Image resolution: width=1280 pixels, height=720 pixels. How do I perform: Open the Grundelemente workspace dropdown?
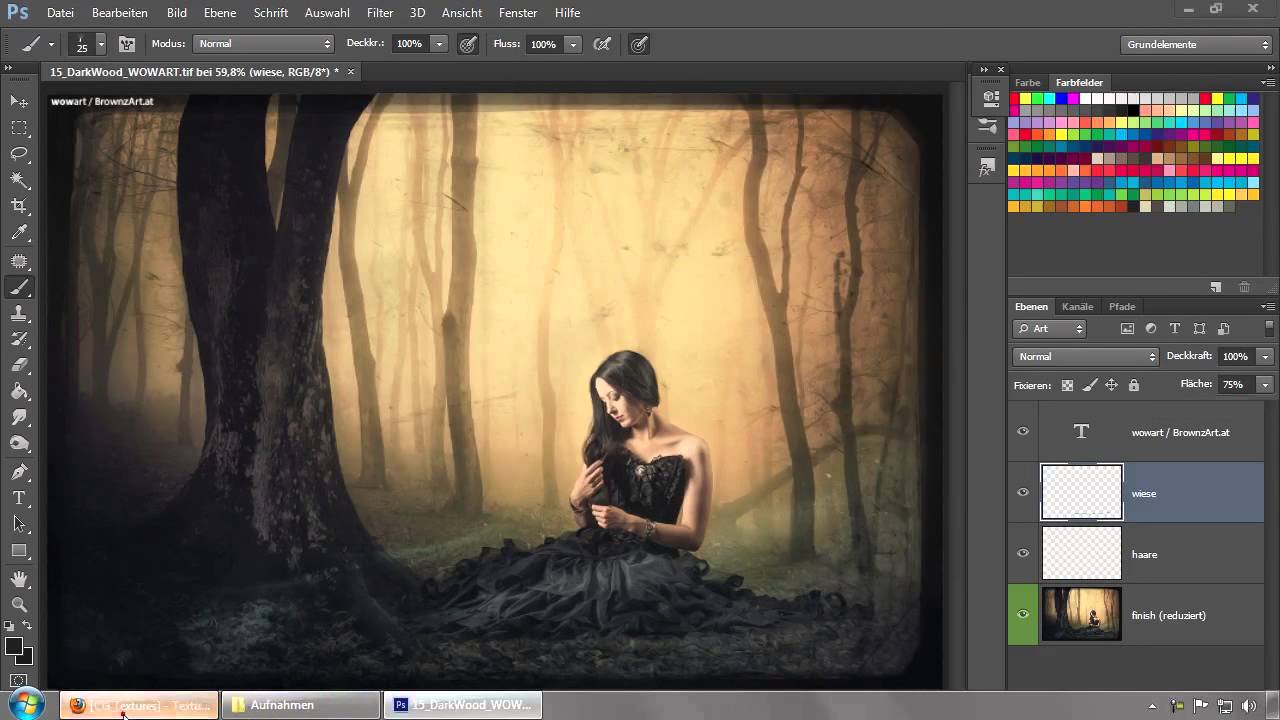pyautogui.click(x=1196, y=44)
